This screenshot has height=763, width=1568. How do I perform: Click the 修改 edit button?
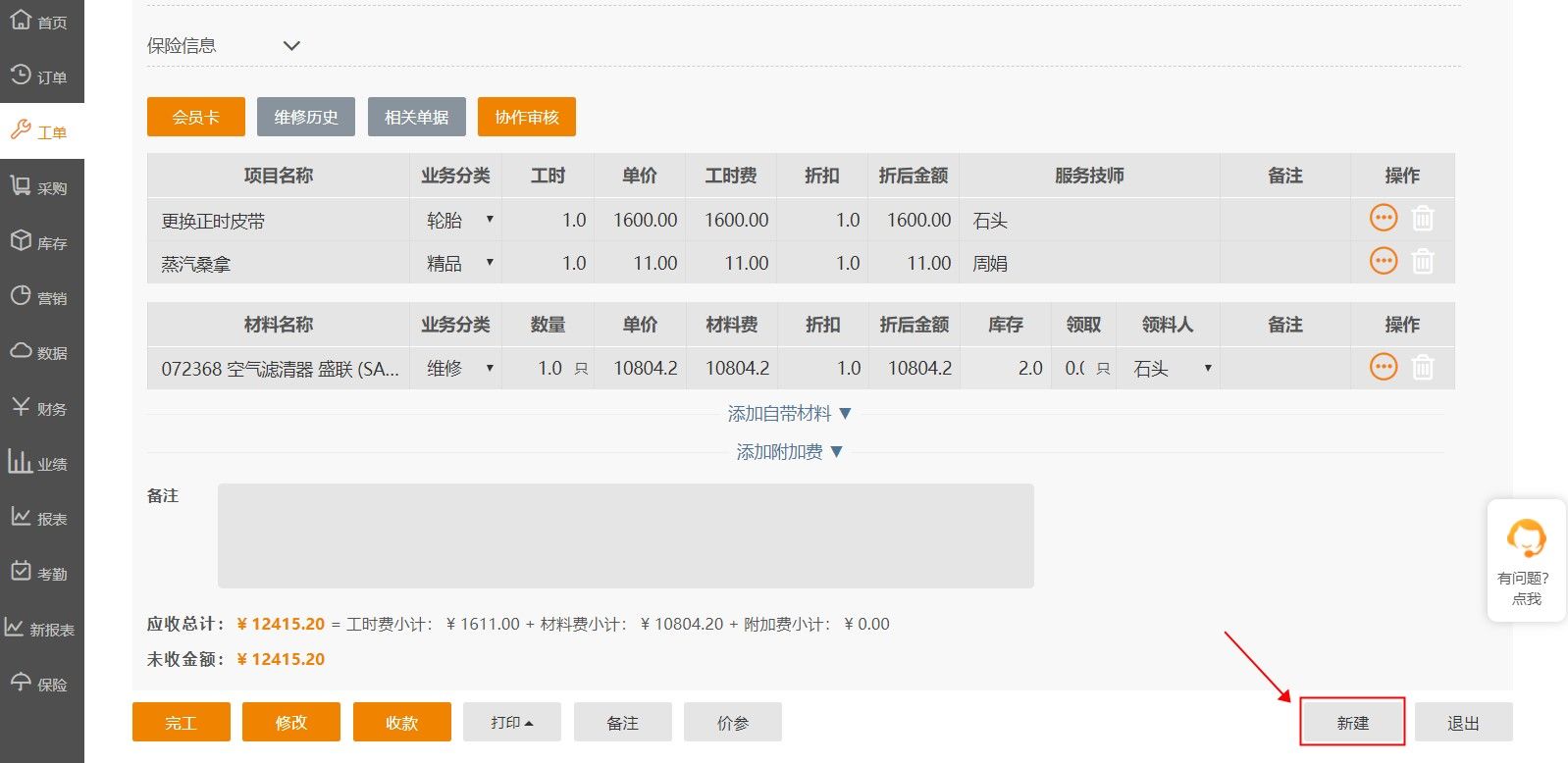point(291,722)
